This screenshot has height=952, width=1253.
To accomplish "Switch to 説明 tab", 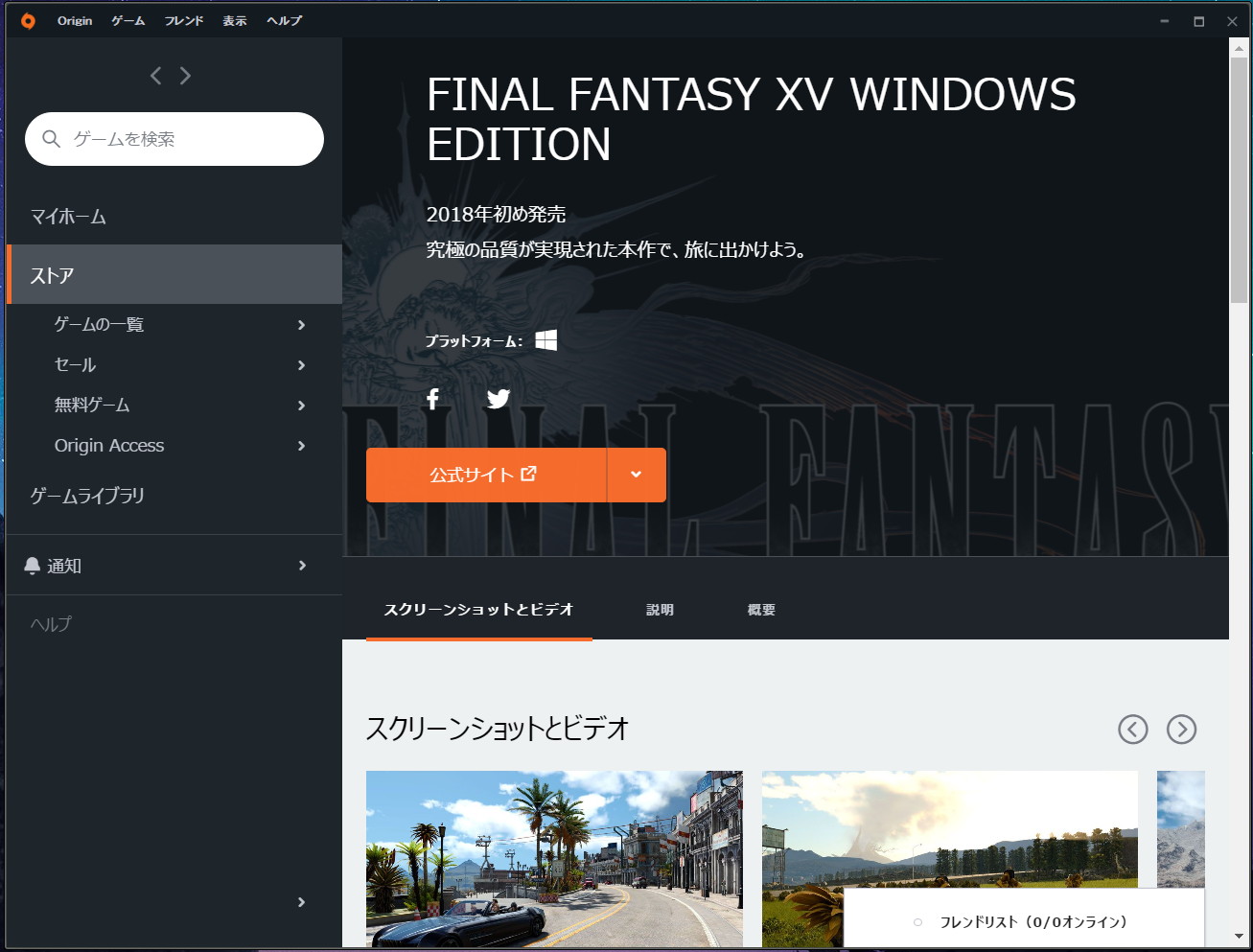I will [x=660, y=610].
